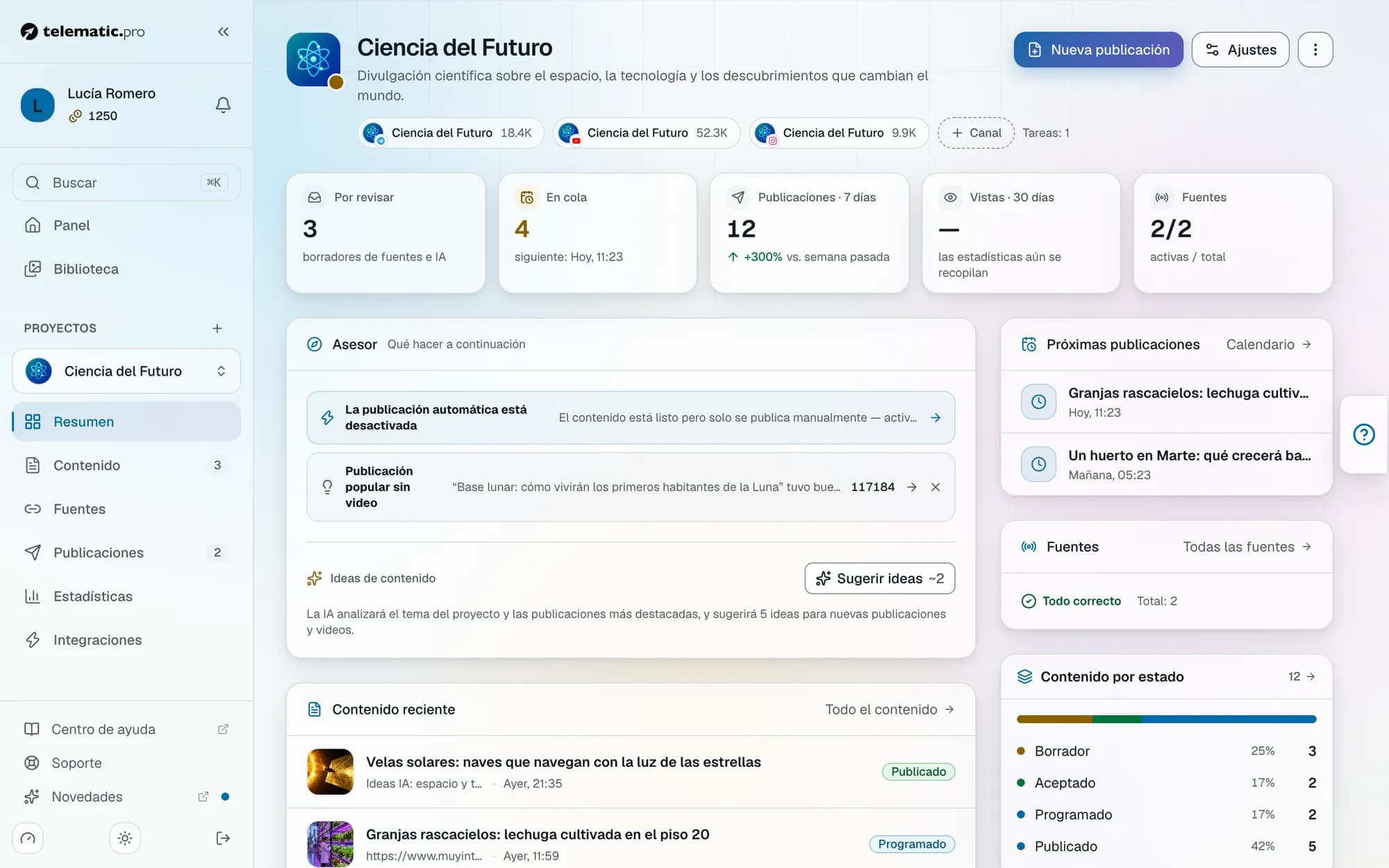Go to Publicaciones in sidebar
Image resolution: width=1389 pixels, height=868 pixels.
tap(126, 553)
